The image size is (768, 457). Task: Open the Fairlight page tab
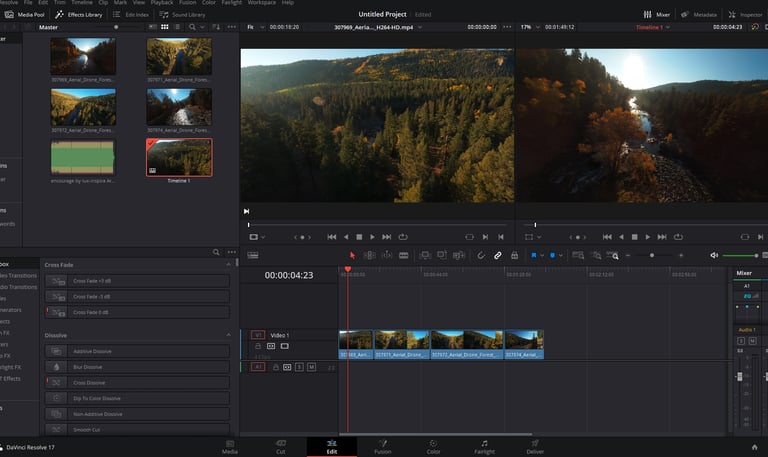484,446
